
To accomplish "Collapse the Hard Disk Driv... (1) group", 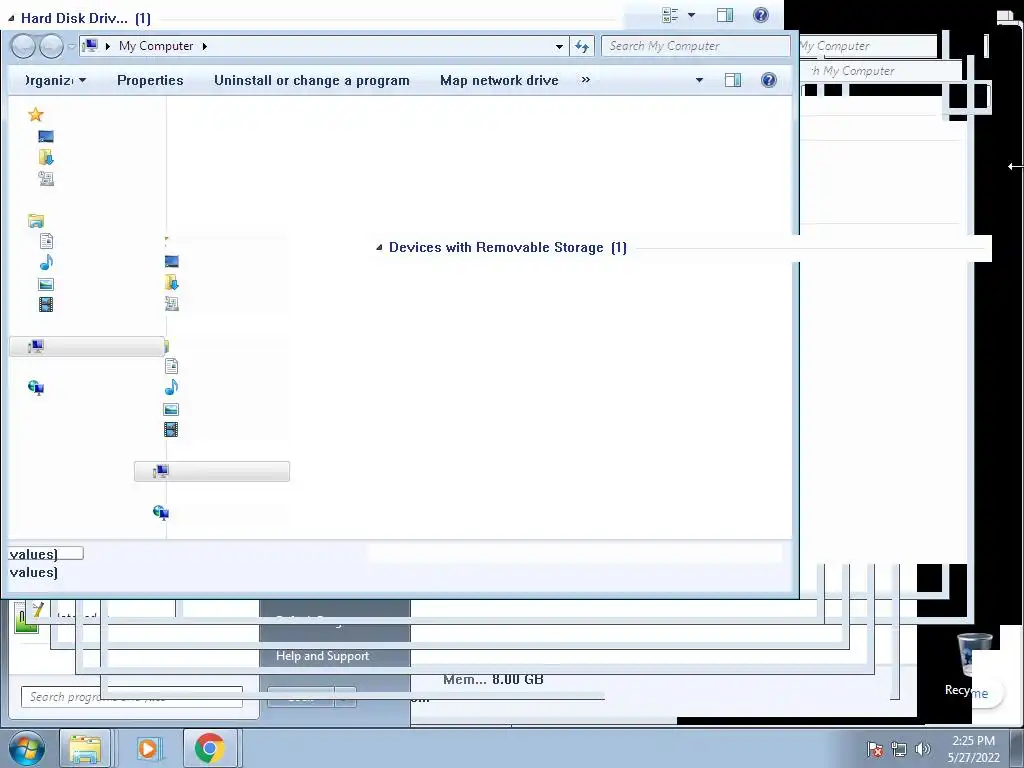I will point(11,18).
